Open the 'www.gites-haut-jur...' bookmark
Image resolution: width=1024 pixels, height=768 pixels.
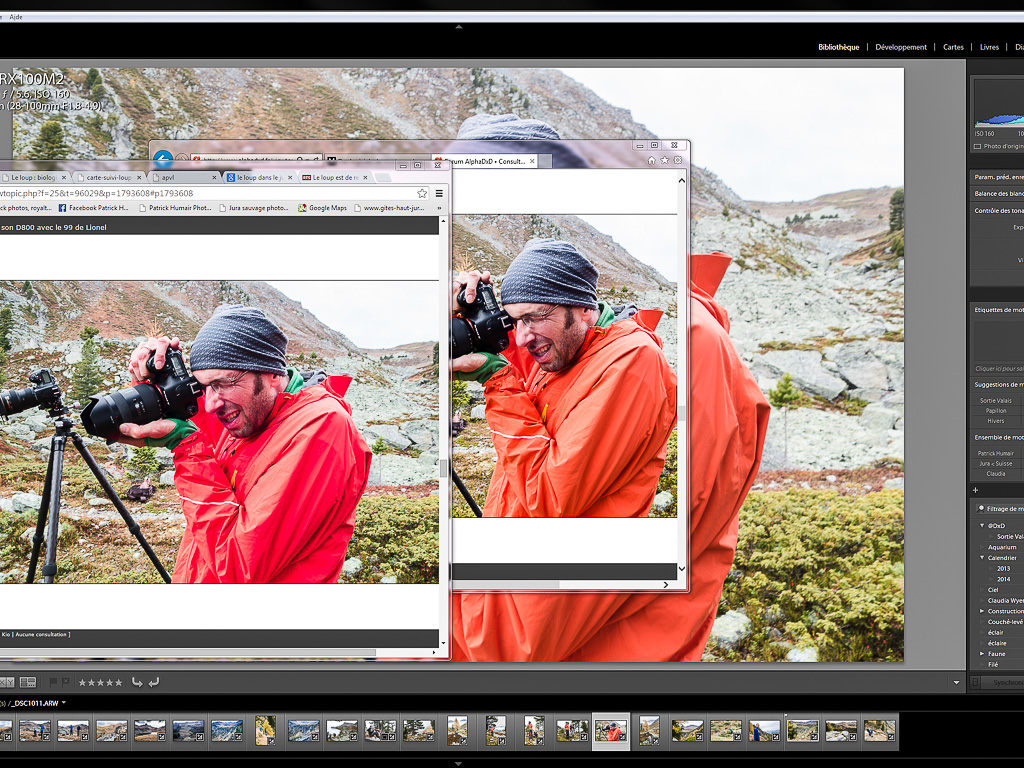pyautogui.click(x=389, y=208)
